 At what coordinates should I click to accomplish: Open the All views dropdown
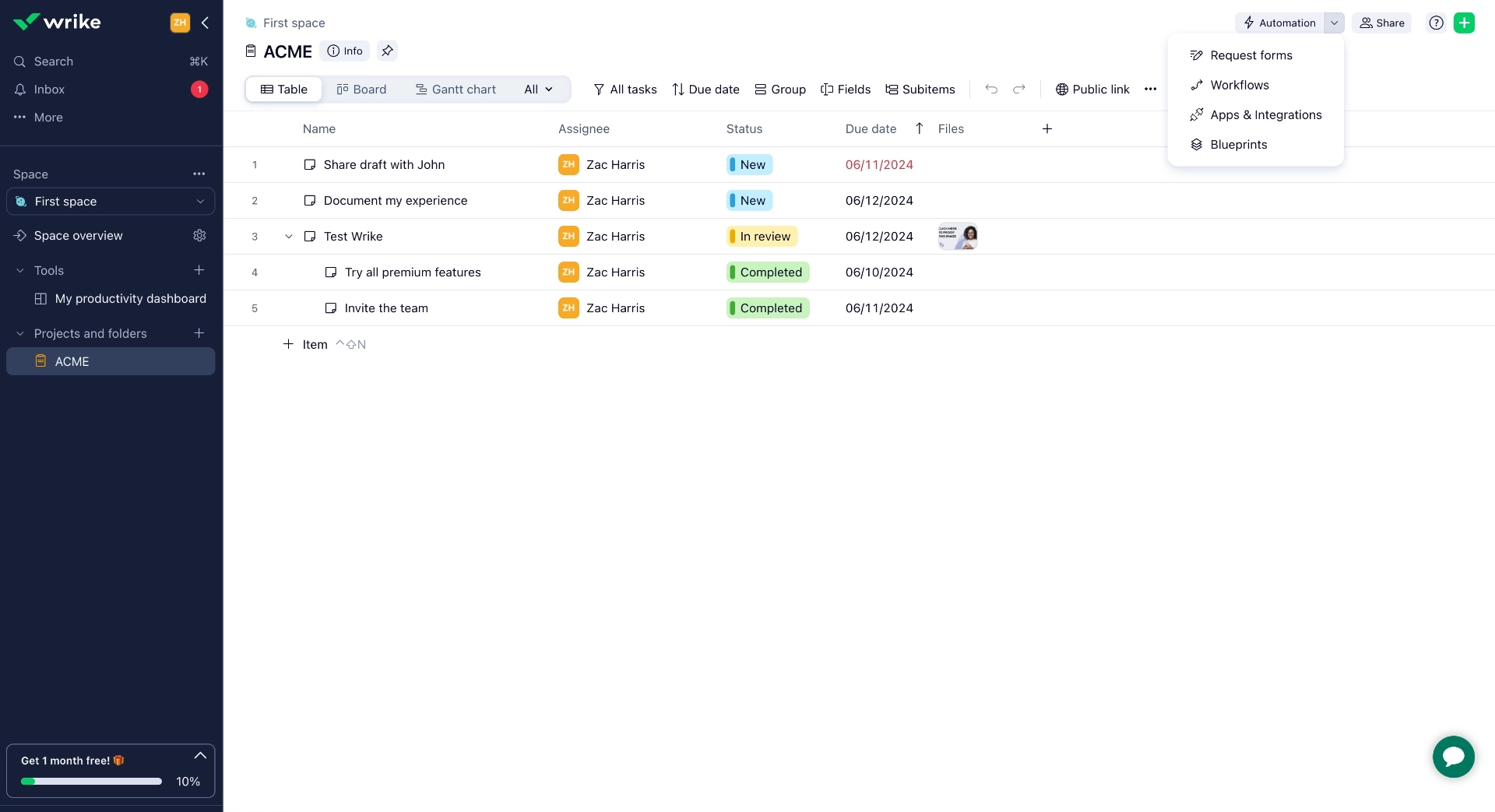539,90
